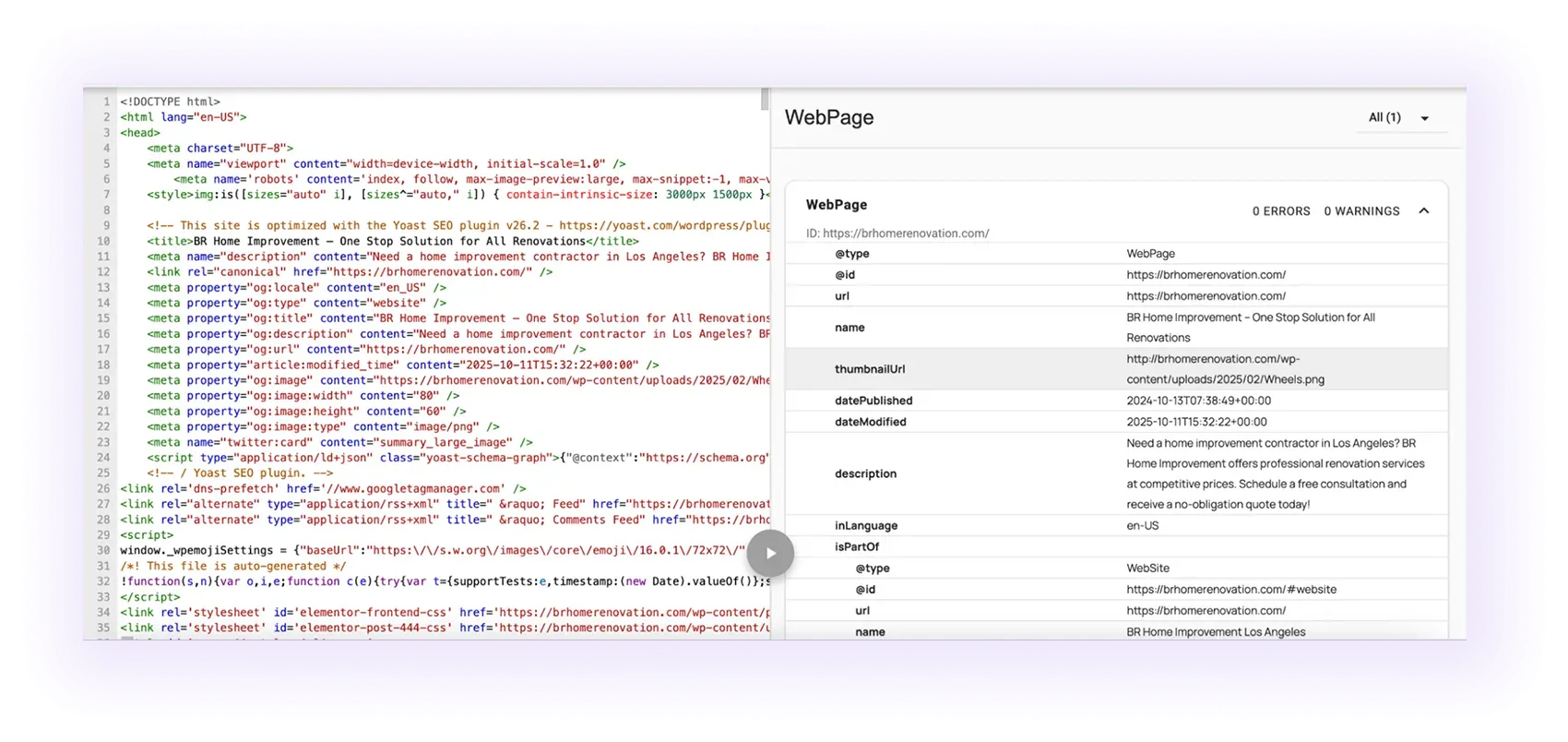
Task: Click the Yoast SEO plugin opening comment line
Action: [x=457, y=226]
